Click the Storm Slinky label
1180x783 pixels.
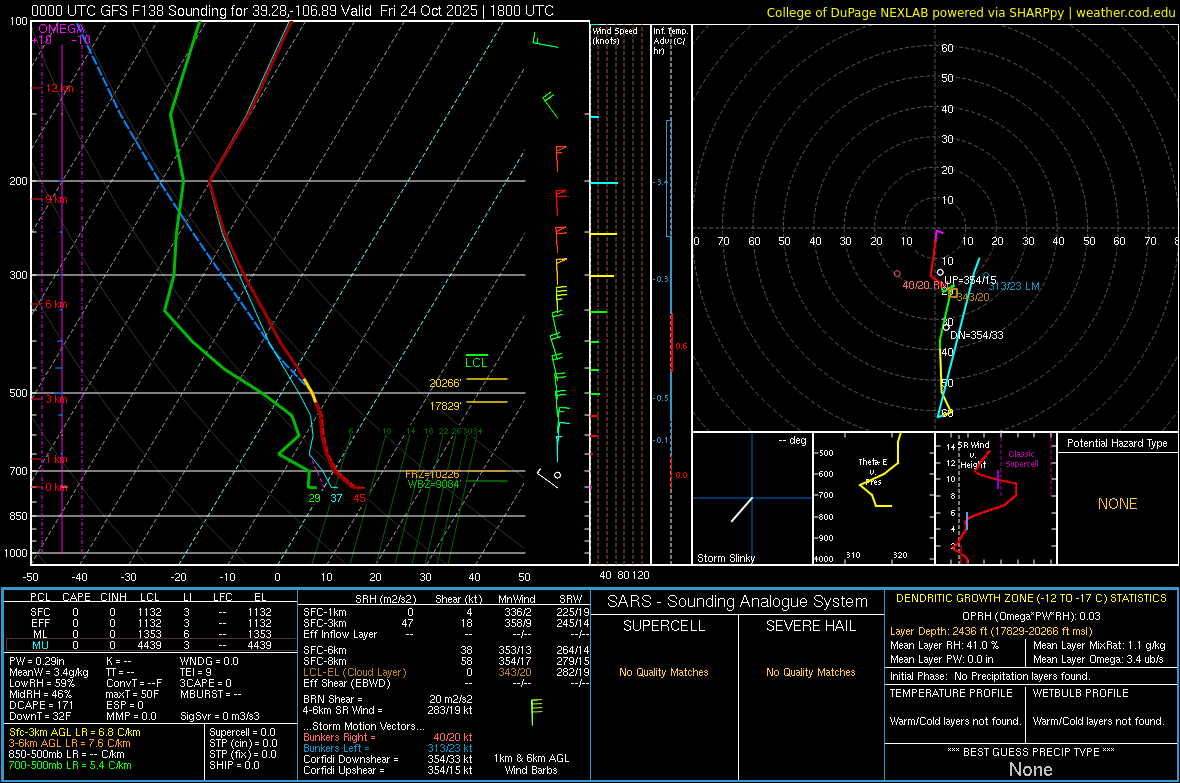726,558
